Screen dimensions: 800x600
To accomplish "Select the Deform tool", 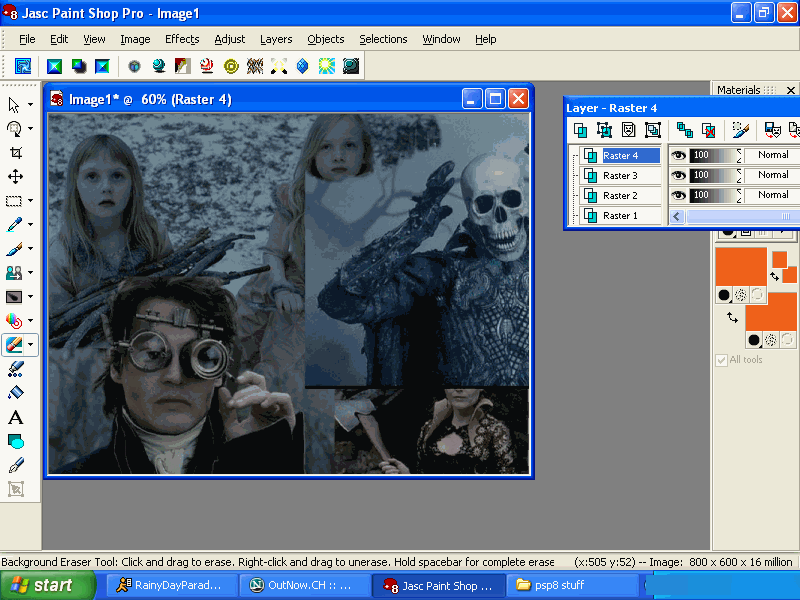I will click(14, 129).
